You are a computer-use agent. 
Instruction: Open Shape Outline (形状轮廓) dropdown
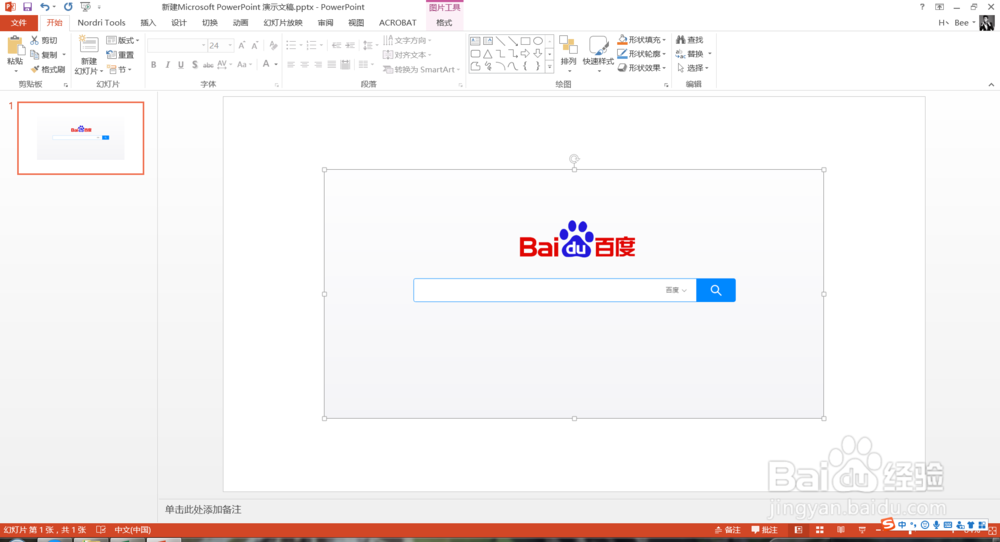point(642,54)
